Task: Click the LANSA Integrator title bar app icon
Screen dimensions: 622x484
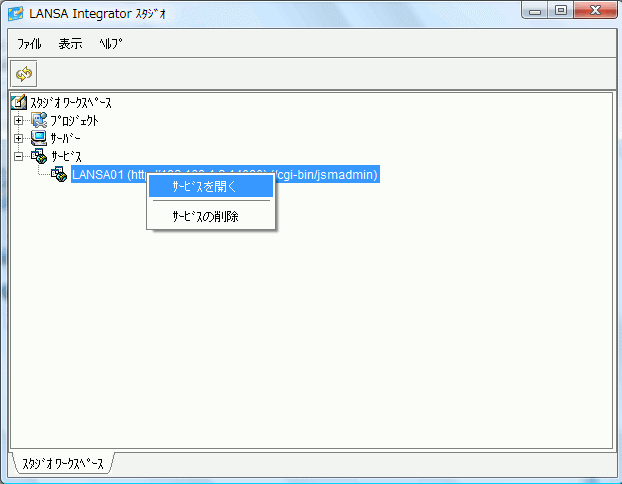Action: click(15, 13)
